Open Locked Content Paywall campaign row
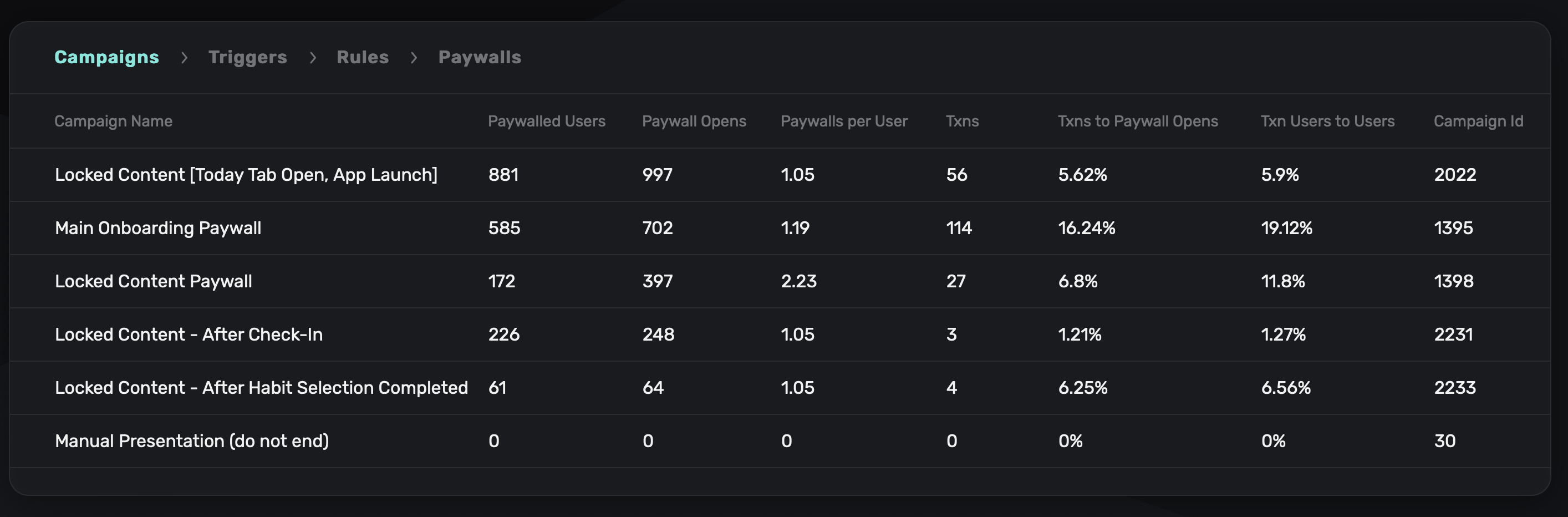Viewport: 1568px width, 517px height. coord(154,281)
